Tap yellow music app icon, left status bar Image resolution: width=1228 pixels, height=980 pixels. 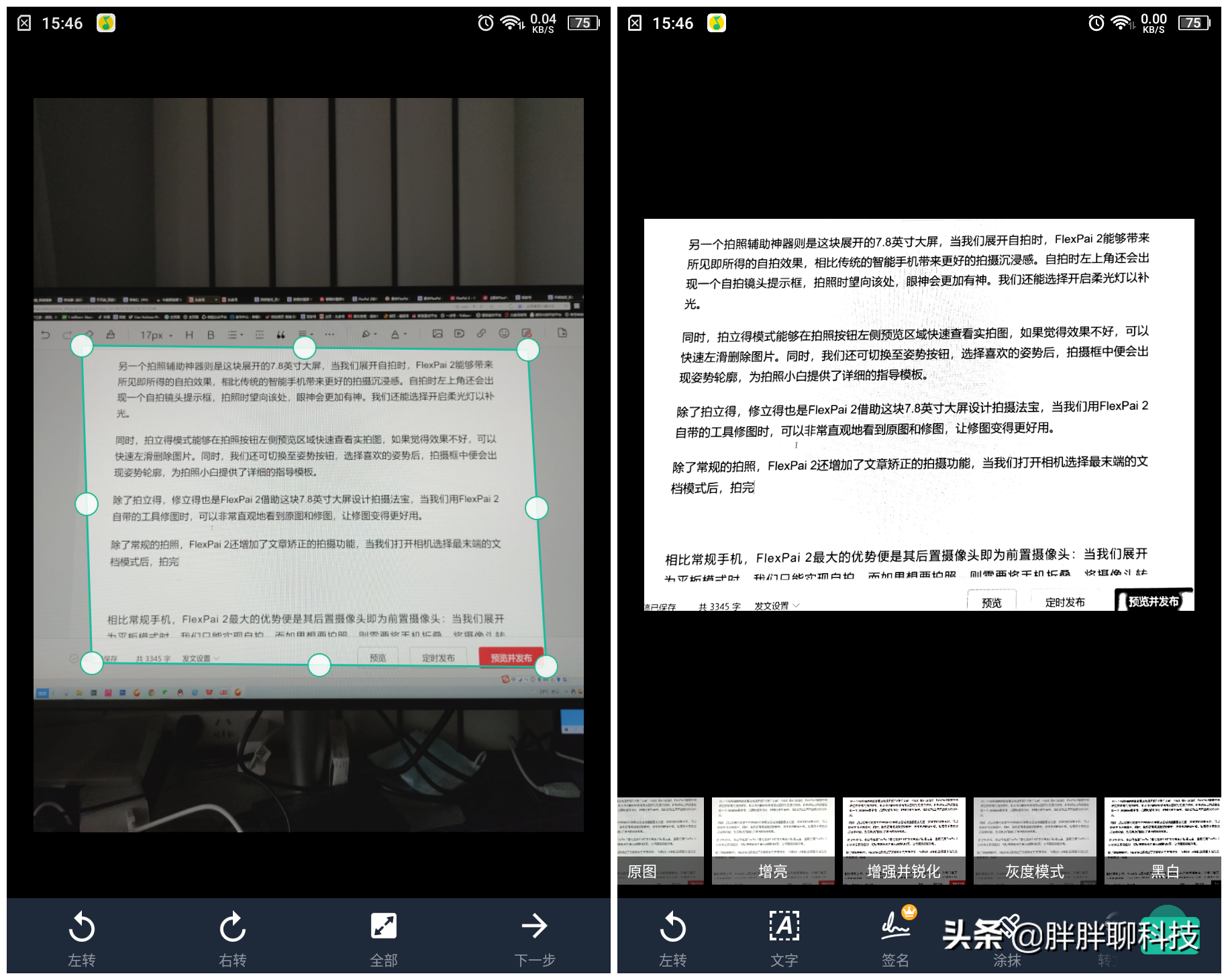pyautogui.click(x=106, y=23)
